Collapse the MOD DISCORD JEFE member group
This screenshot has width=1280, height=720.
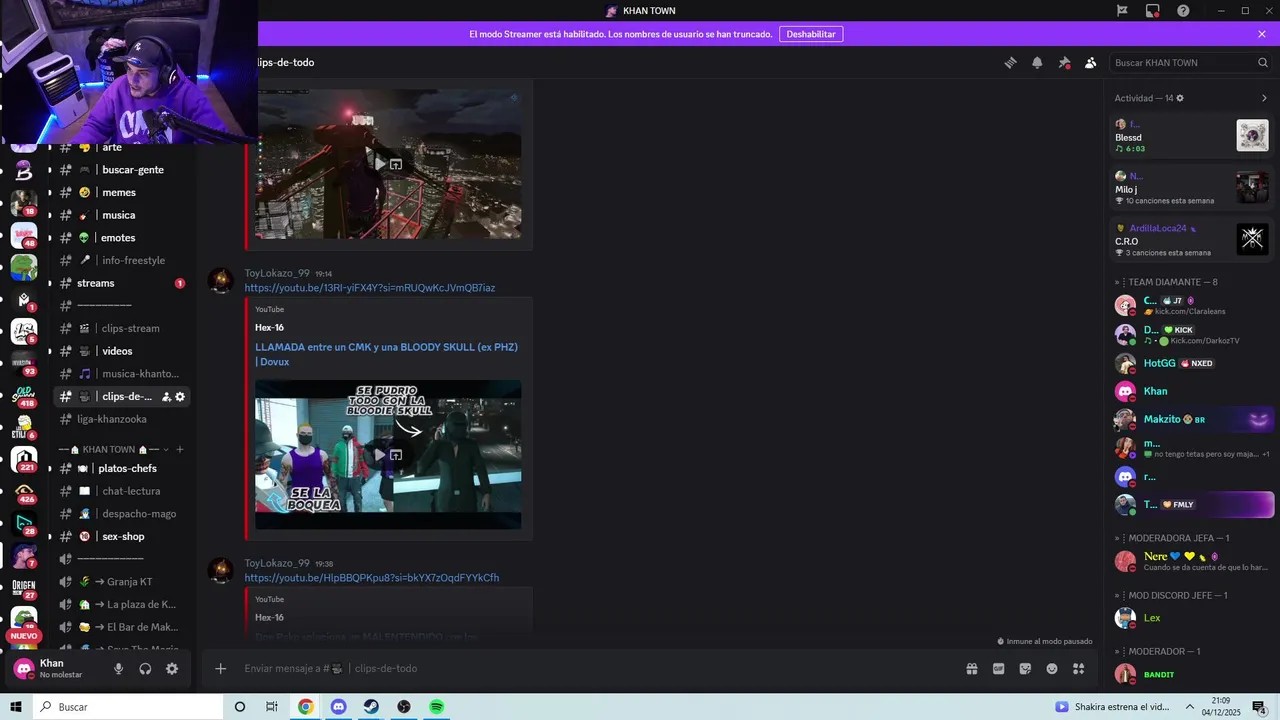1170,595
